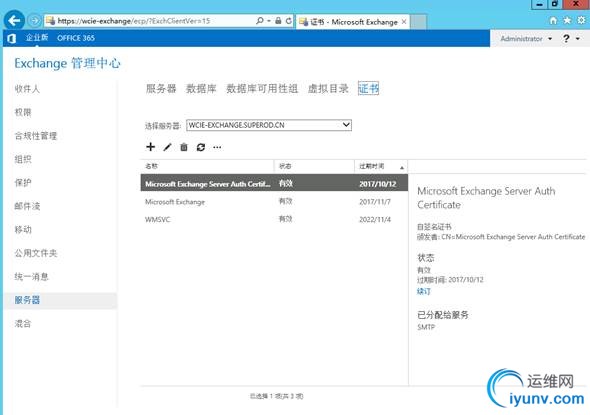Open browser home icon
The width and height of the screenshot is (590, 415).
553,21
